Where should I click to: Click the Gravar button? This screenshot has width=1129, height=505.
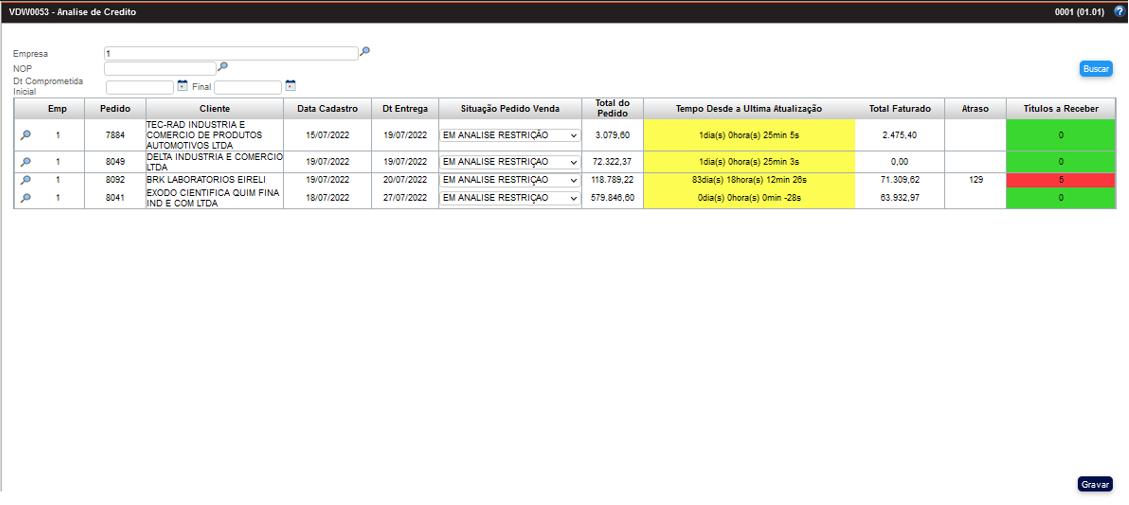point(1095,484)
